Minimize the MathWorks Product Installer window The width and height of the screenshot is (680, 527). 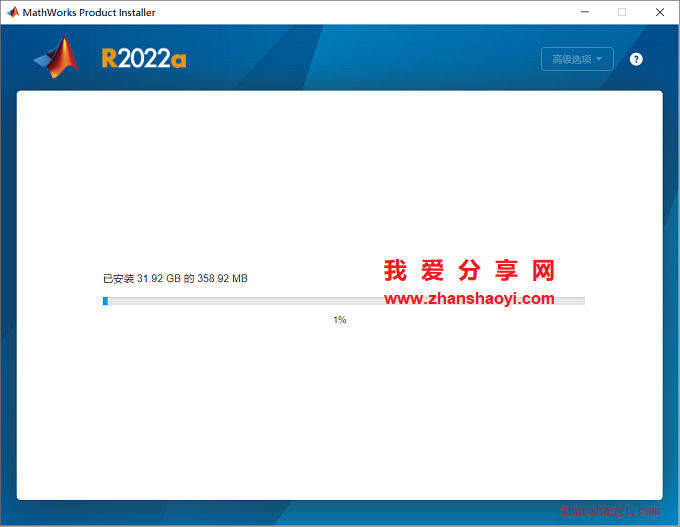coord(585,12)
